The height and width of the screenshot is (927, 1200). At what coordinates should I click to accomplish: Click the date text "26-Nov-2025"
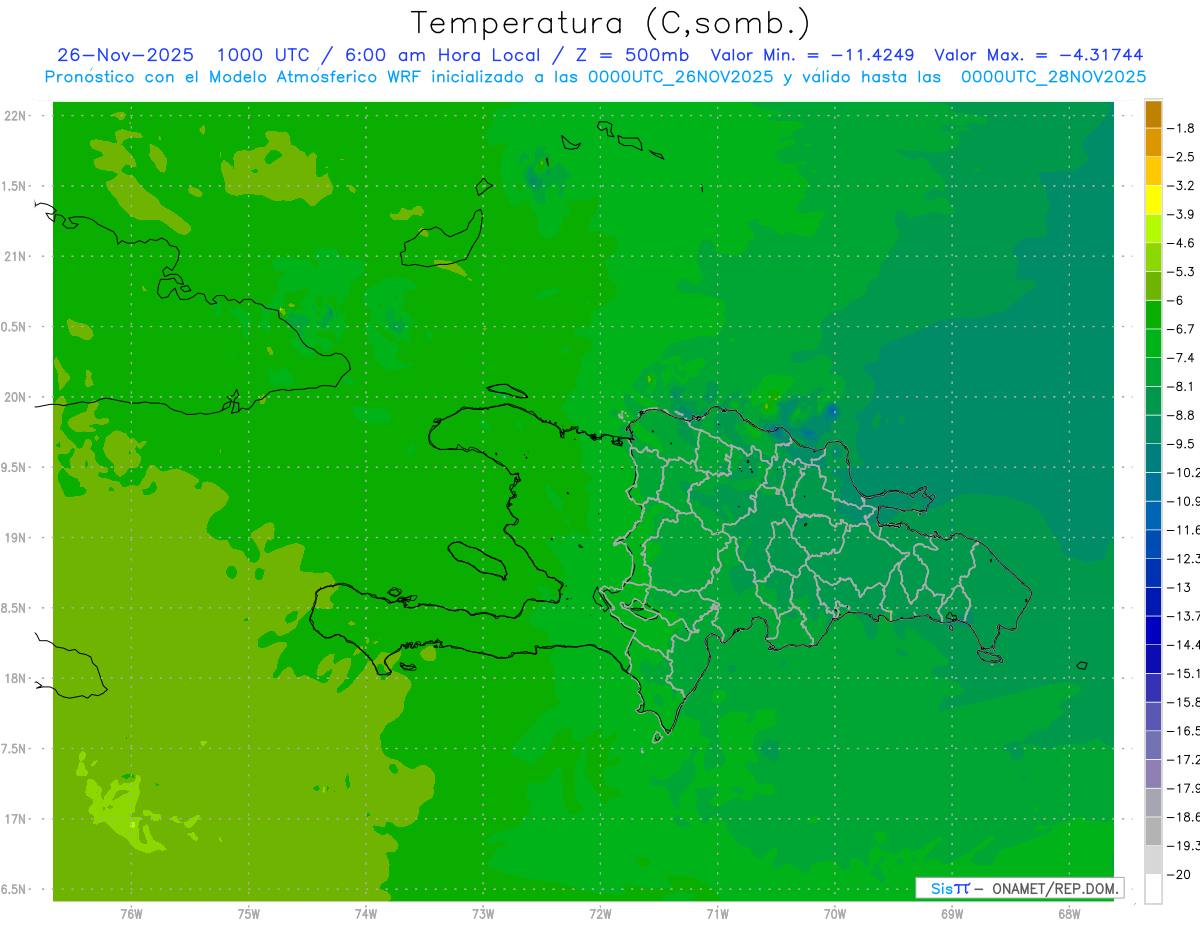[x=125, y=55]
